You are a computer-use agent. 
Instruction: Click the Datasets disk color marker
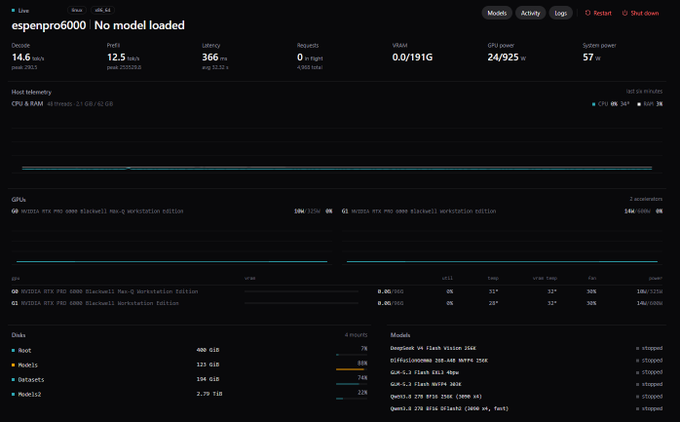point(13,380)
